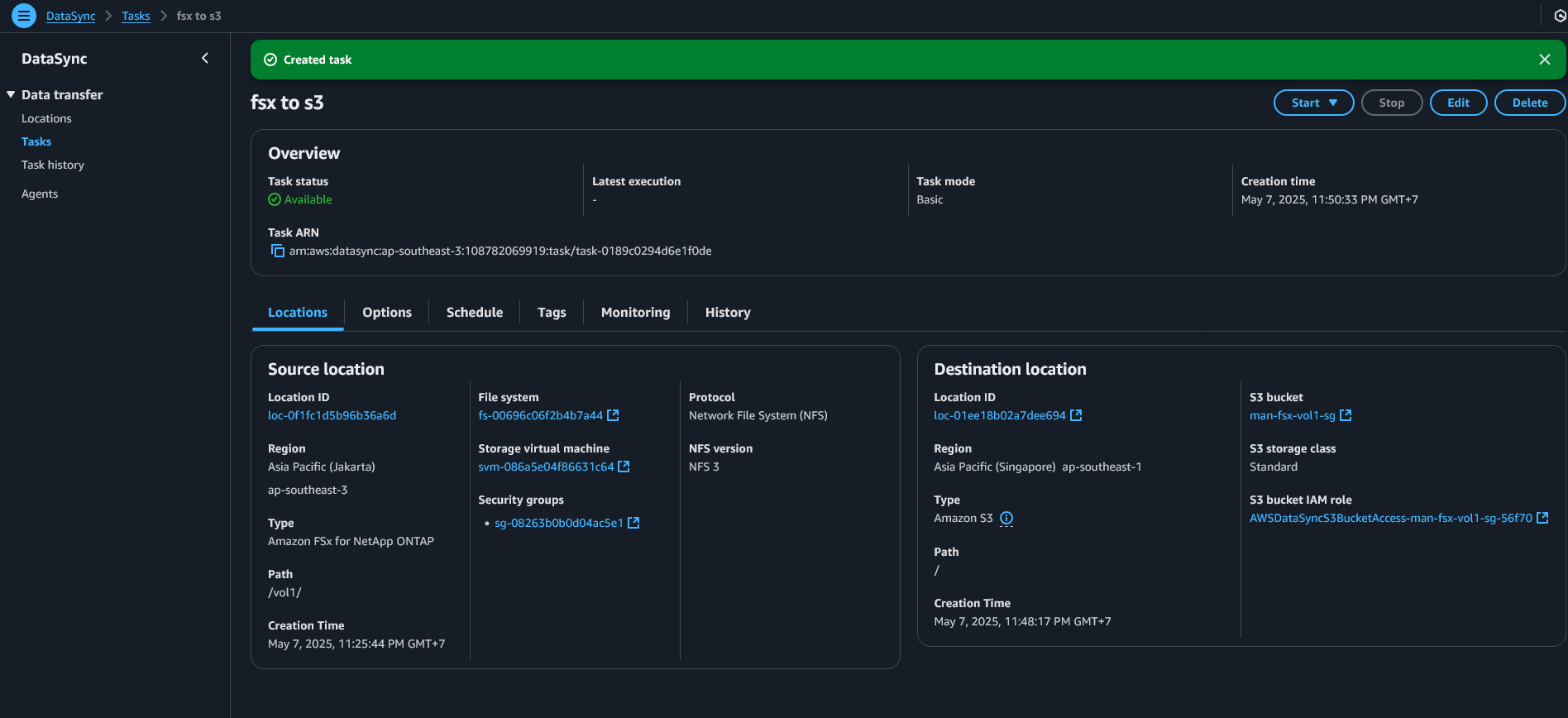
Task: Open source location loc-0f1fc1d5b96b36a6d link
Action: point(332,415)
